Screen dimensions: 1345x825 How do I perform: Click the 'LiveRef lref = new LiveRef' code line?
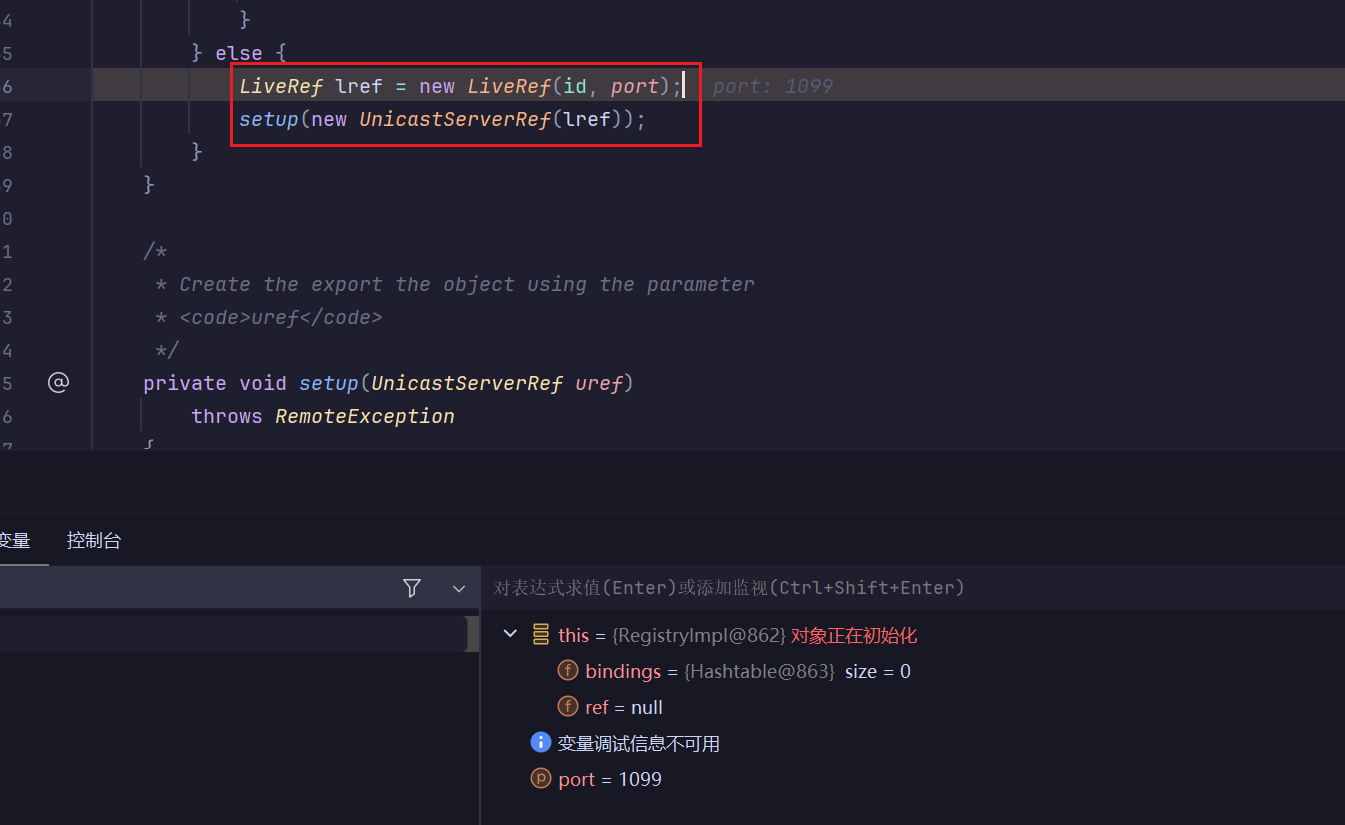460,86
